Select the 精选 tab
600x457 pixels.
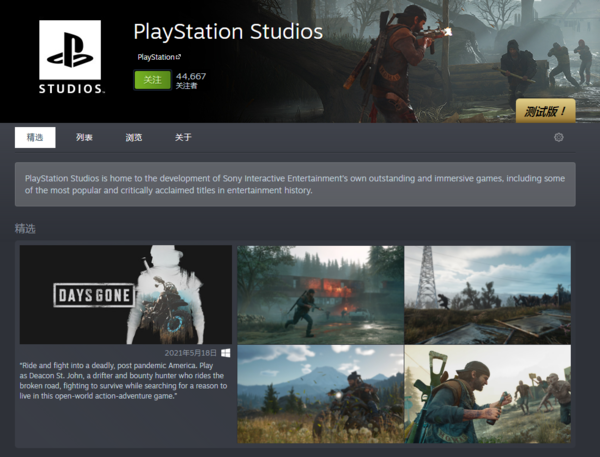(x=35, y=137)
